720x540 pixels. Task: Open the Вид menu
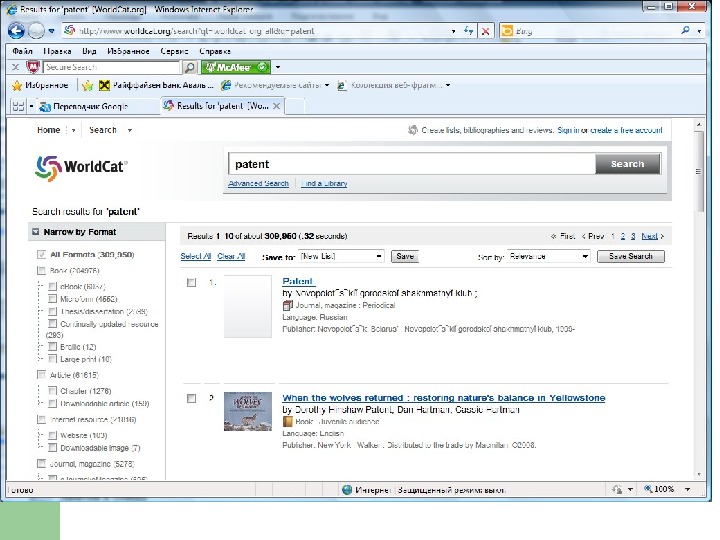(89, 51)
